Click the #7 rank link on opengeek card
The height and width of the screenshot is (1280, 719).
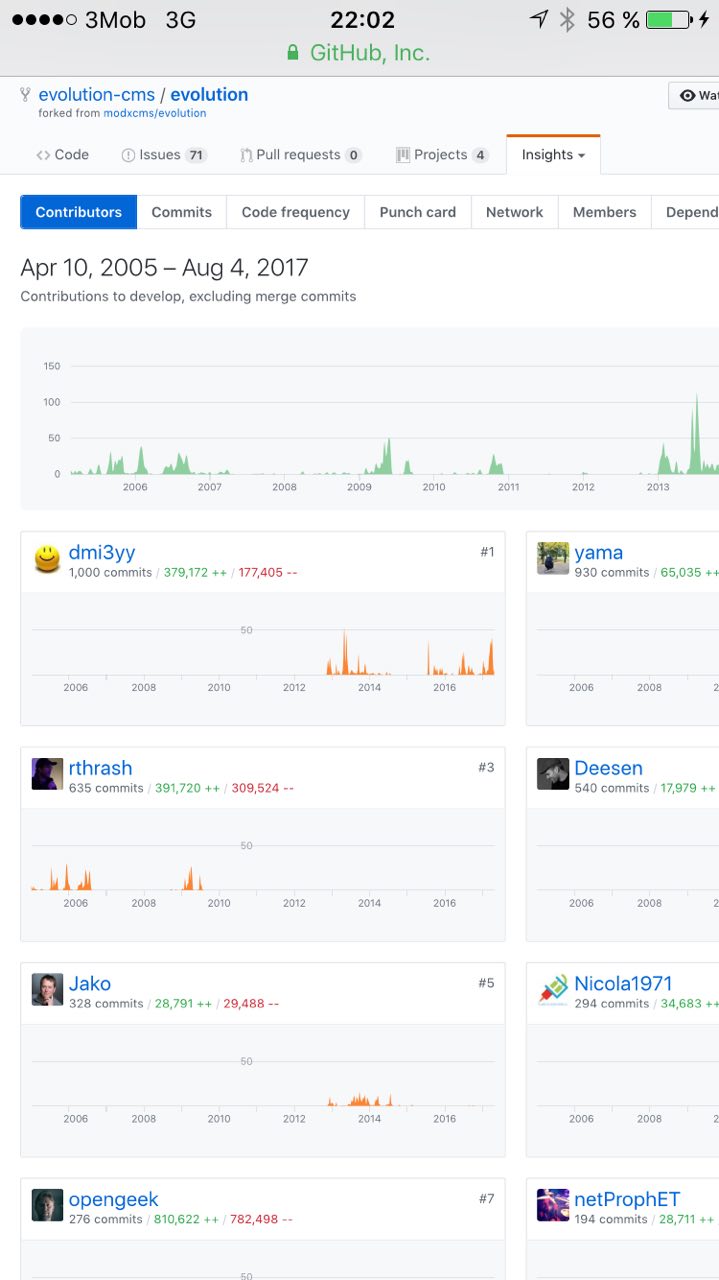click(486, 1199)
